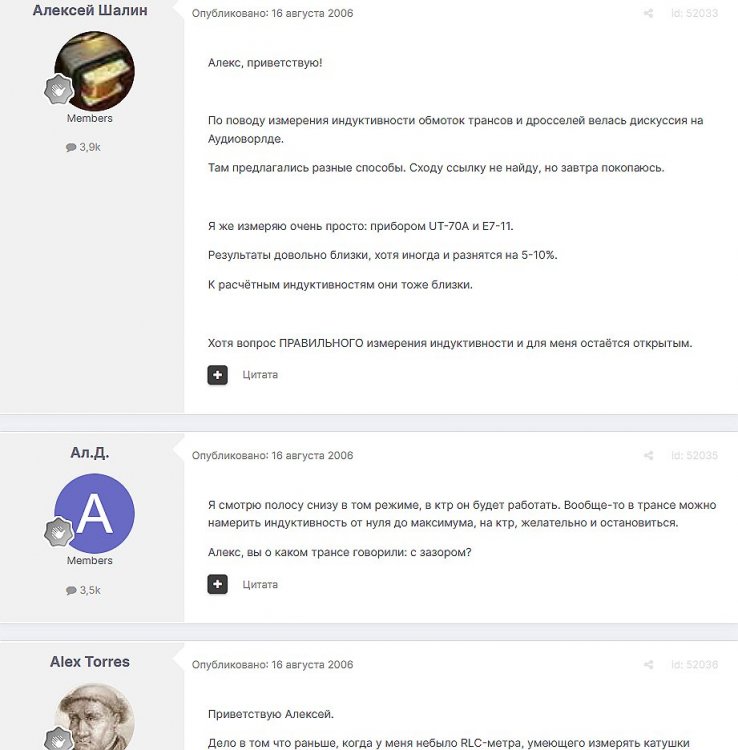Click 3,5k message count of Ал.Д.
This screenshot has height=750, width=738.
tap(83, 590)
